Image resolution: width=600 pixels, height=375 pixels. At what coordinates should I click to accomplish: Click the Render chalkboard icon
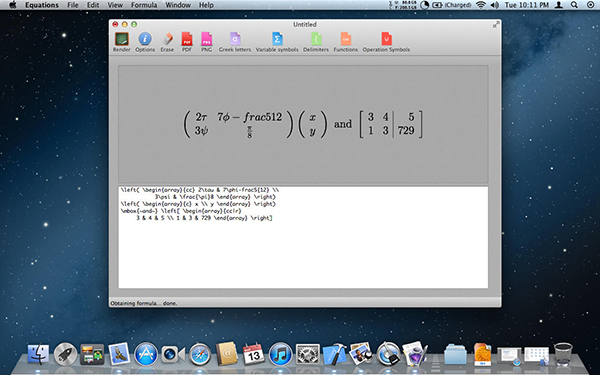122,39
